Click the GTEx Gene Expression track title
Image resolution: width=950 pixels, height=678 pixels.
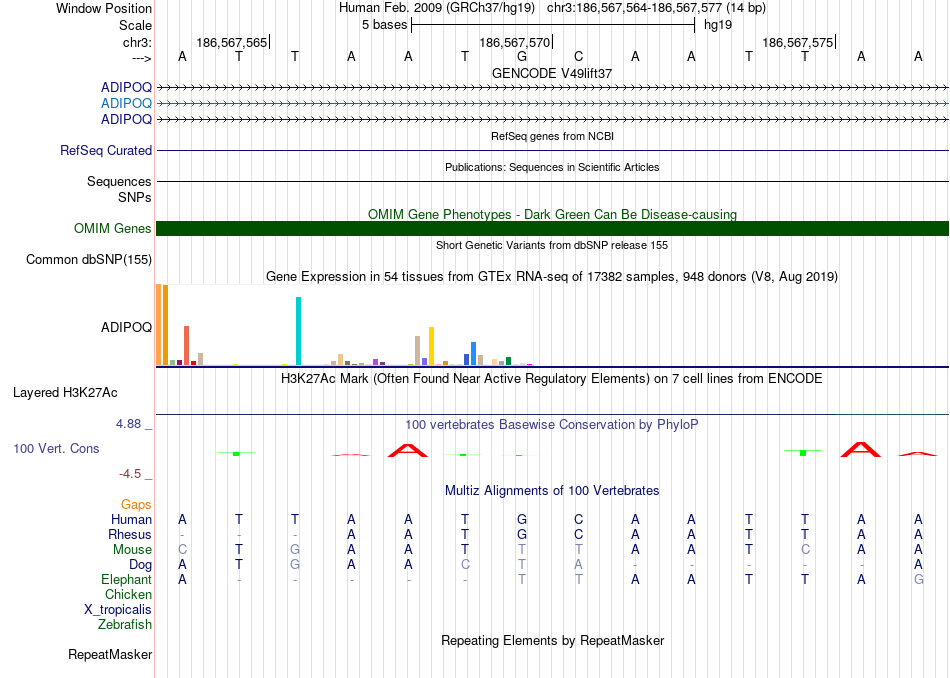point(552,277)
